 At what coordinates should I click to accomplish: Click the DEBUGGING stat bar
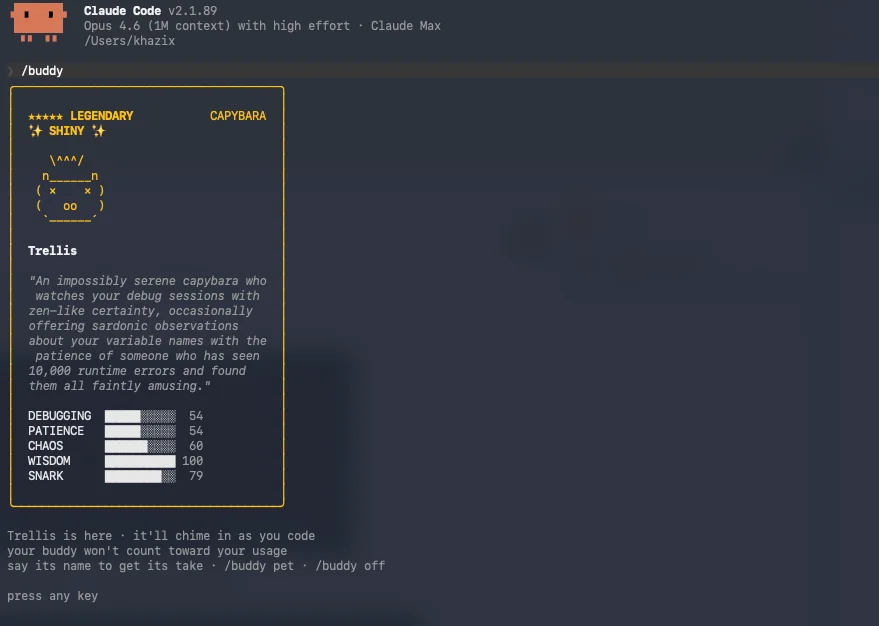140,416
